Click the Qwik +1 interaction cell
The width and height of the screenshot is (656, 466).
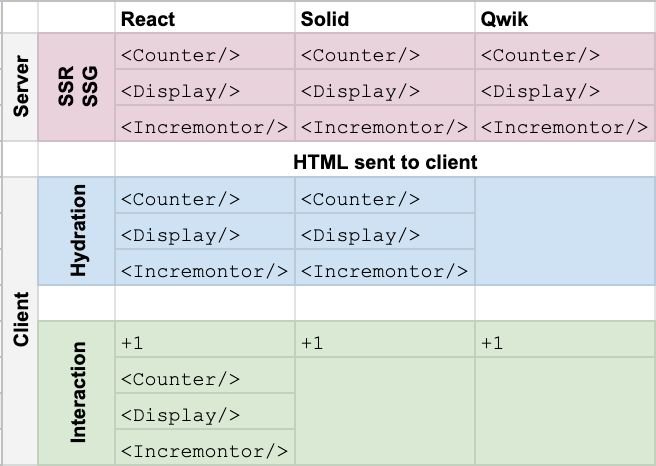[565, 343]
